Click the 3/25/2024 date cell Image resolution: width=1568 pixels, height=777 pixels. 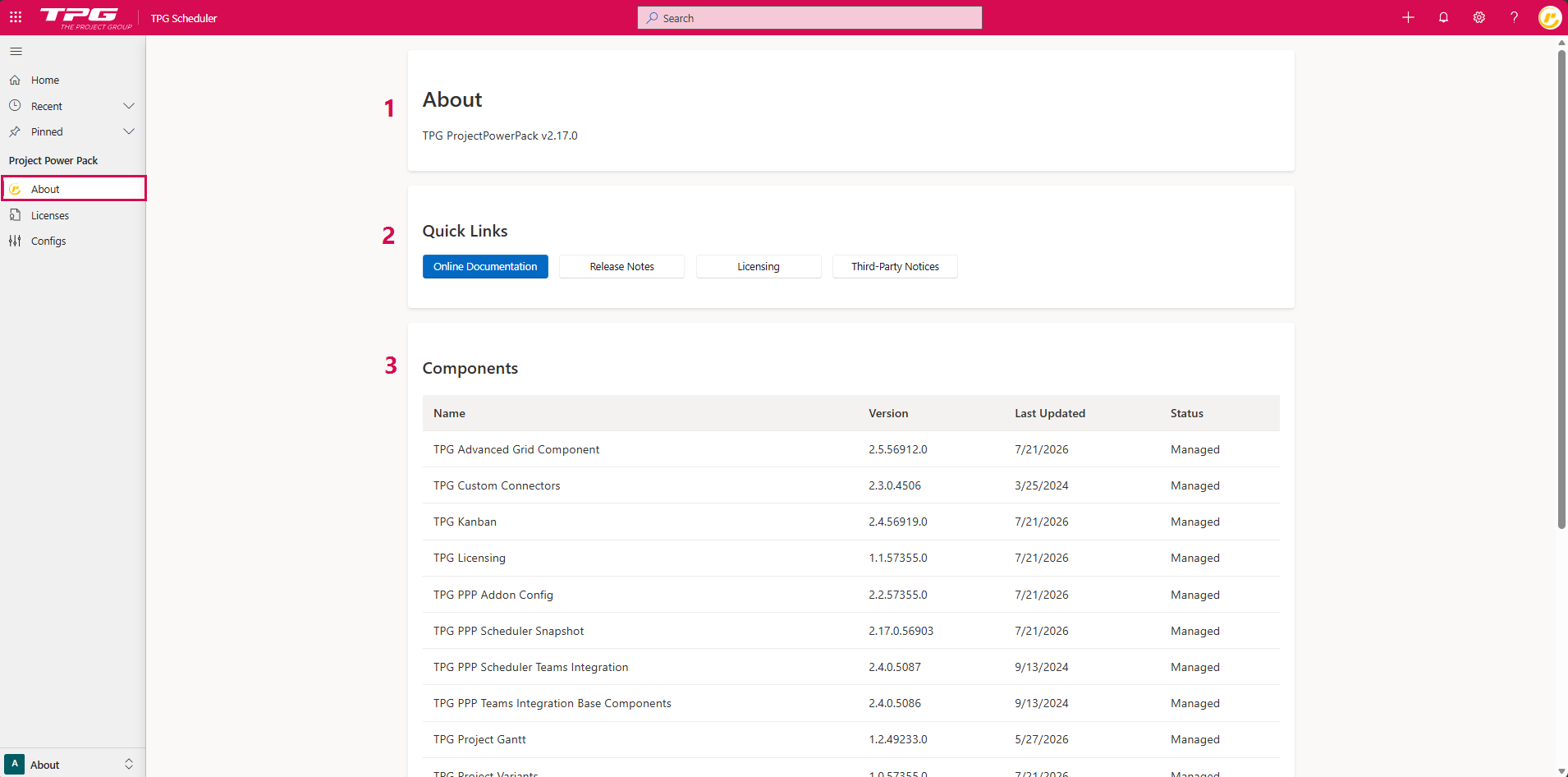pos(1042,485)
